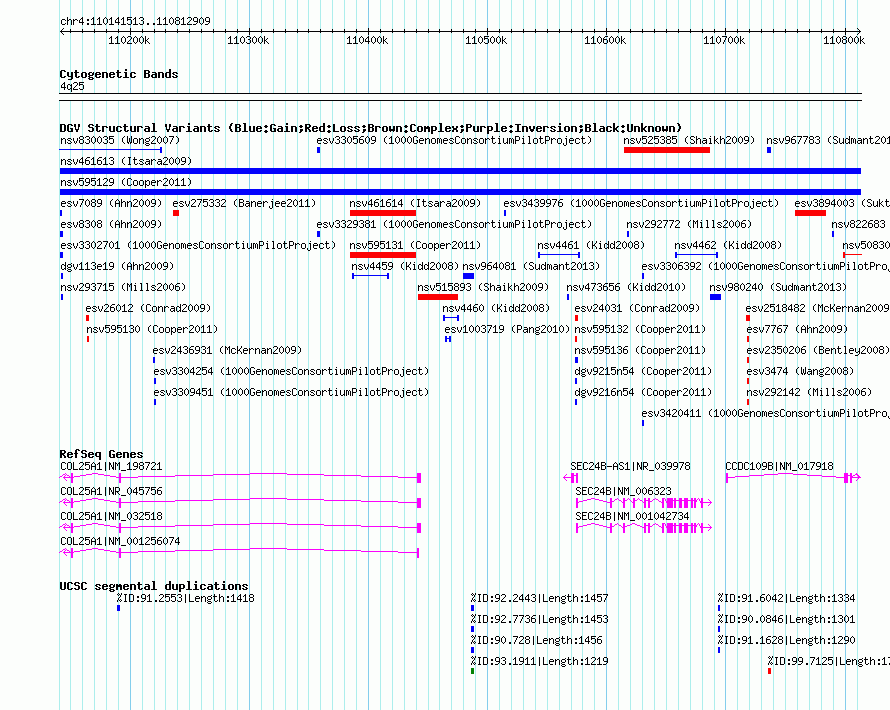This screenshot has width=890, height=710.
Task: Click the nsv461614 (Itsara2009) red bar
Action: pos(383,213)
